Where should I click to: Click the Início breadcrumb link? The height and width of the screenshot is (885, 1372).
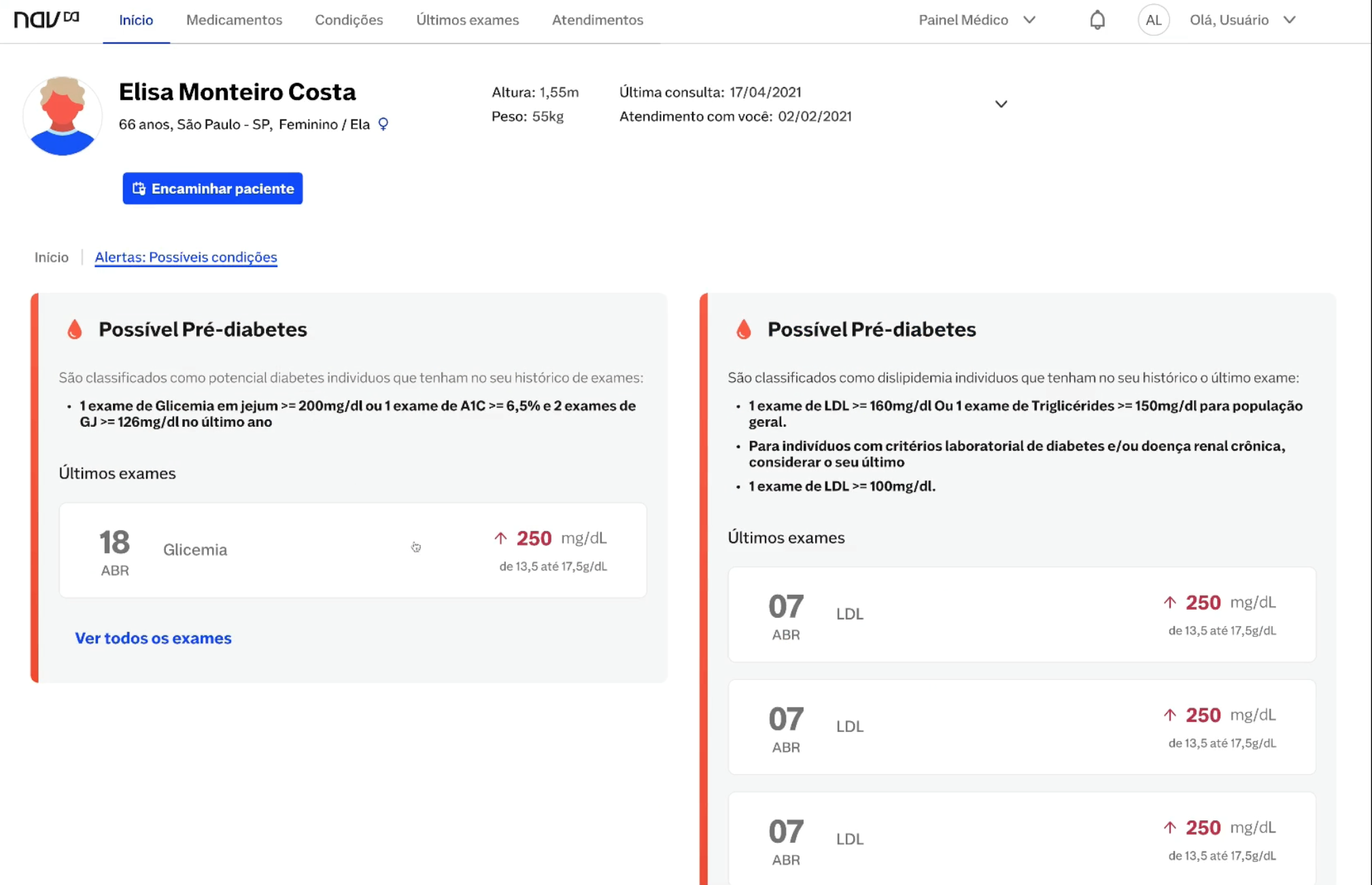coord(52,257)
